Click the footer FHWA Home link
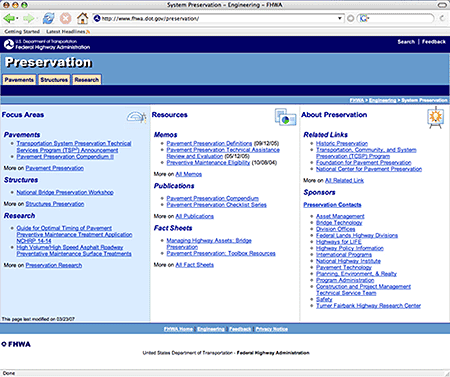 click(178, 329)
